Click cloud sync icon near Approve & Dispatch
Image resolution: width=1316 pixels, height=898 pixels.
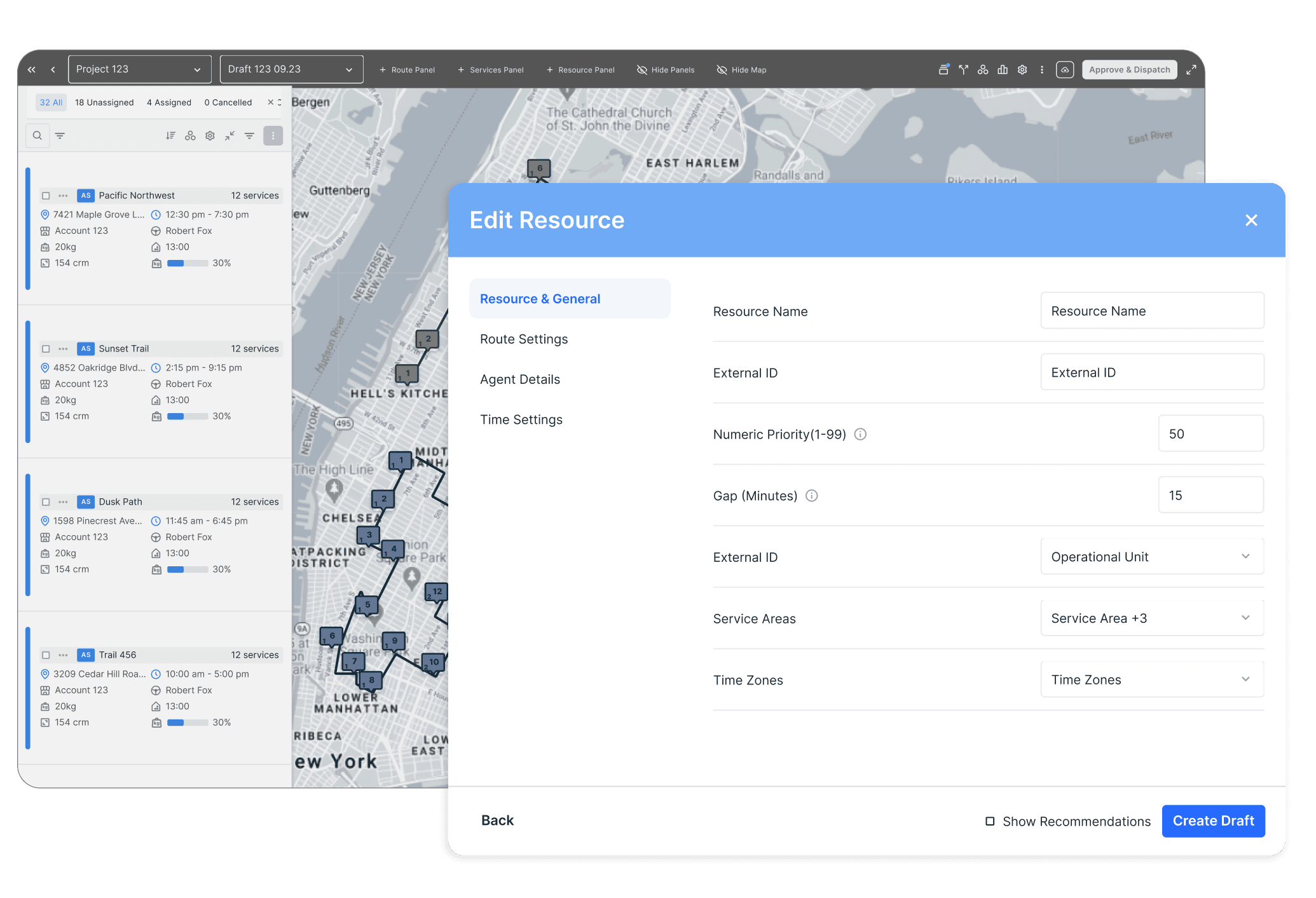tap(1065, 70)
